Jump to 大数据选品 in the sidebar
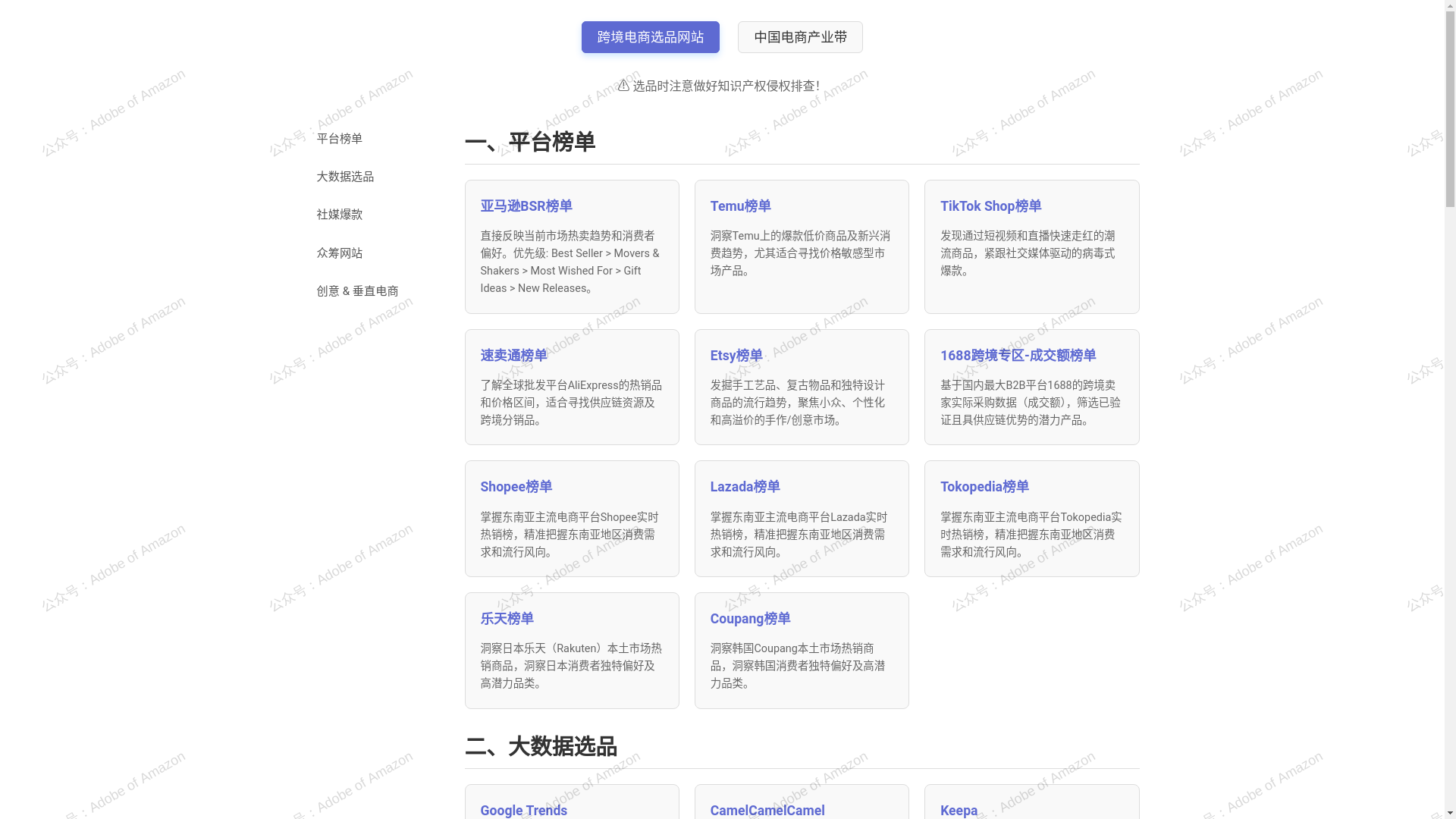 (x=345, y=177)
